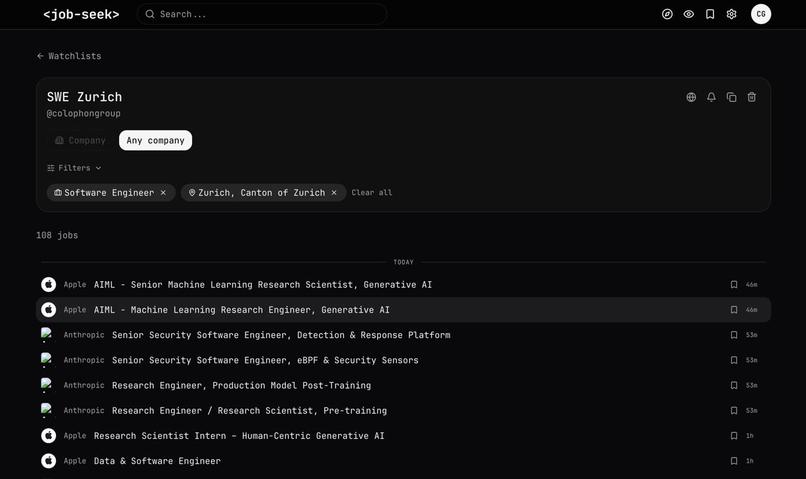Screen dimensions: 806x479
Task: Open saved jobs bookmark icon in header
Action: click(710, 14)
